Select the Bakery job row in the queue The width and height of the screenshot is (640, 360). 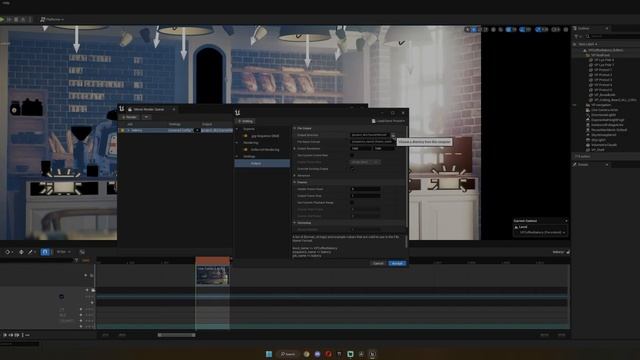(176, 130)
